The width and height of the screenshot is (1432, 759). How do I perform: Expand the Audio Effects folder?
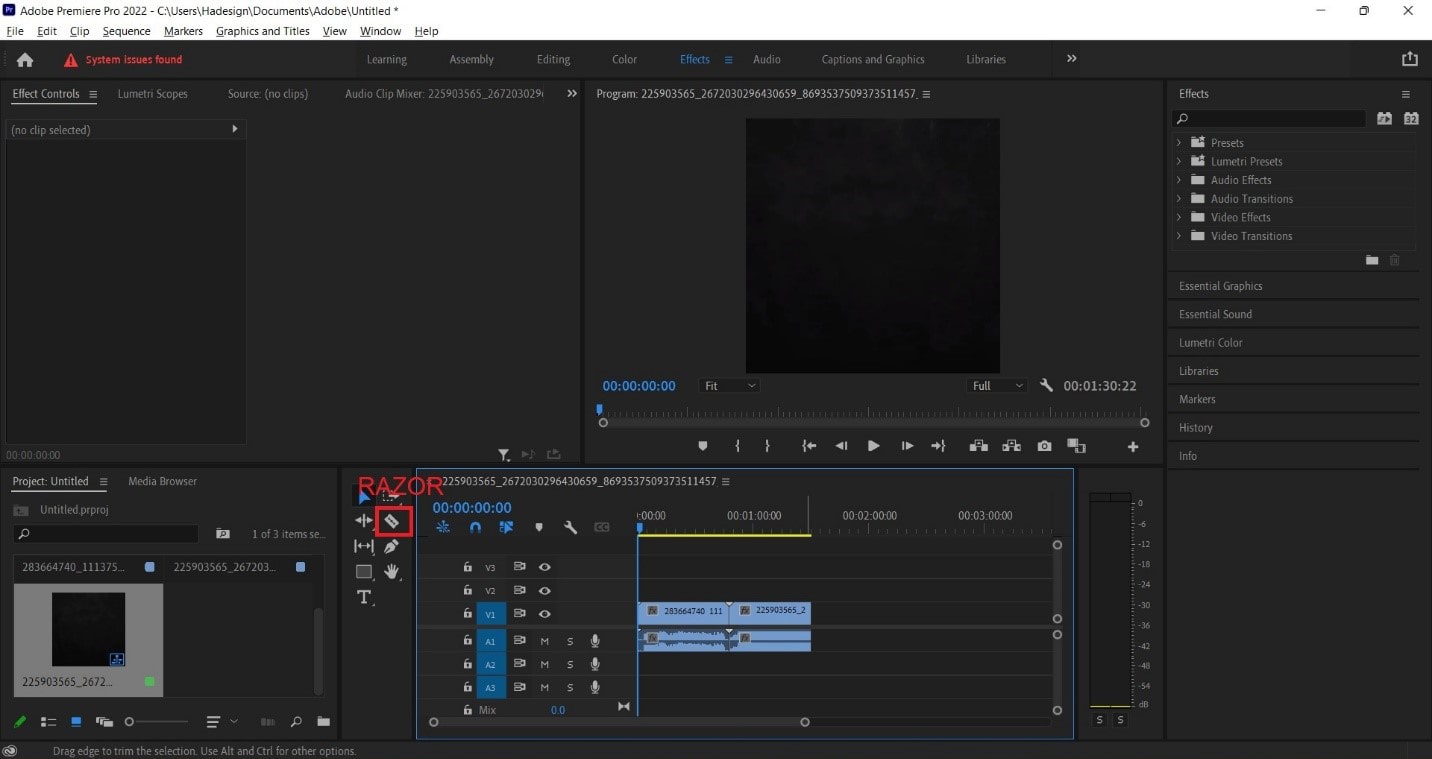(1179, 180)
